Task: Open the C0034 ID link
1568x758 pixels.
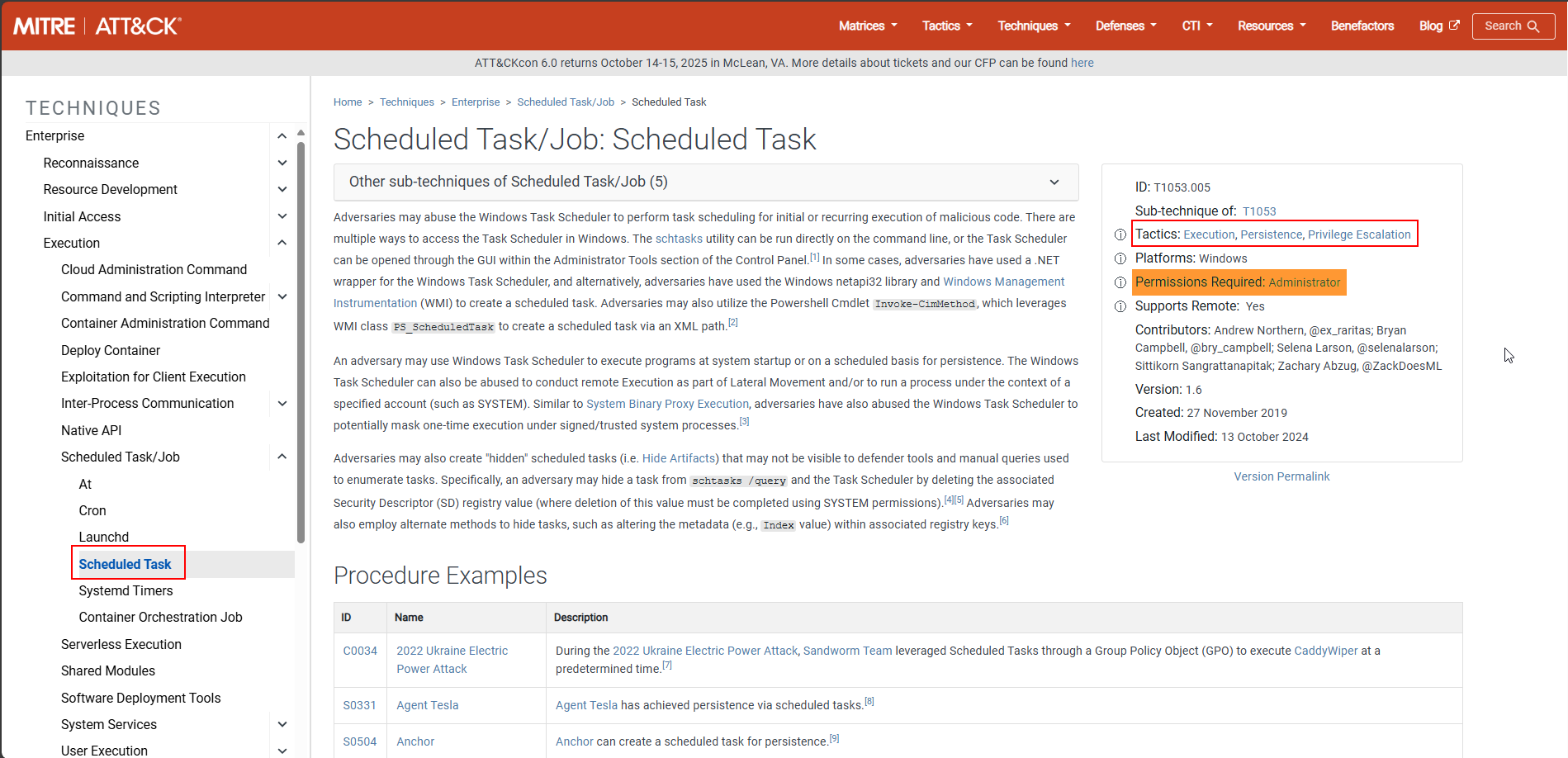Action: point(360,651)
